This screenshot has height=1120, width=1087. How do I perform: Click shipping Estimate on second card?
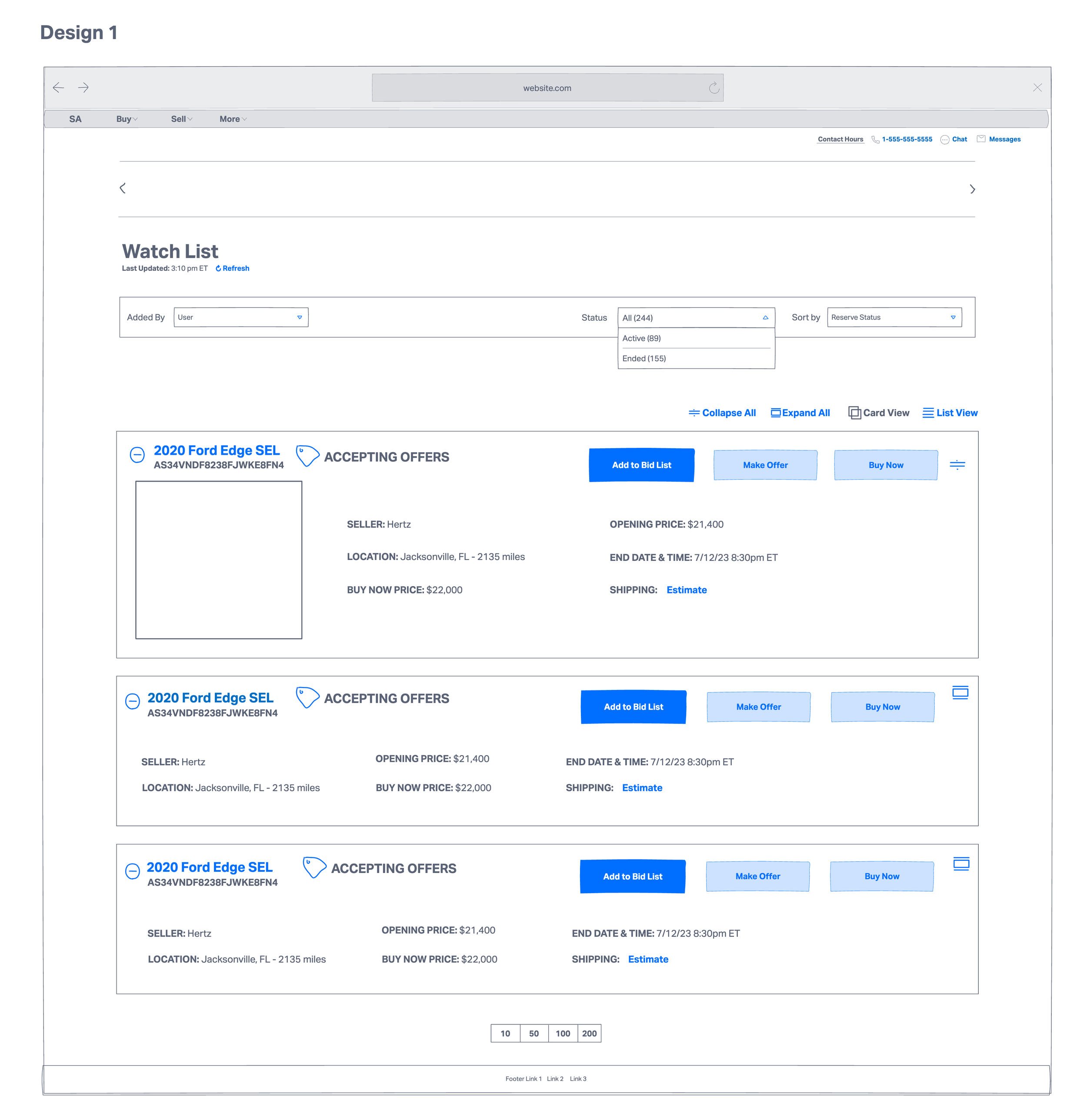pyautogui.click(x=642, y=787)
